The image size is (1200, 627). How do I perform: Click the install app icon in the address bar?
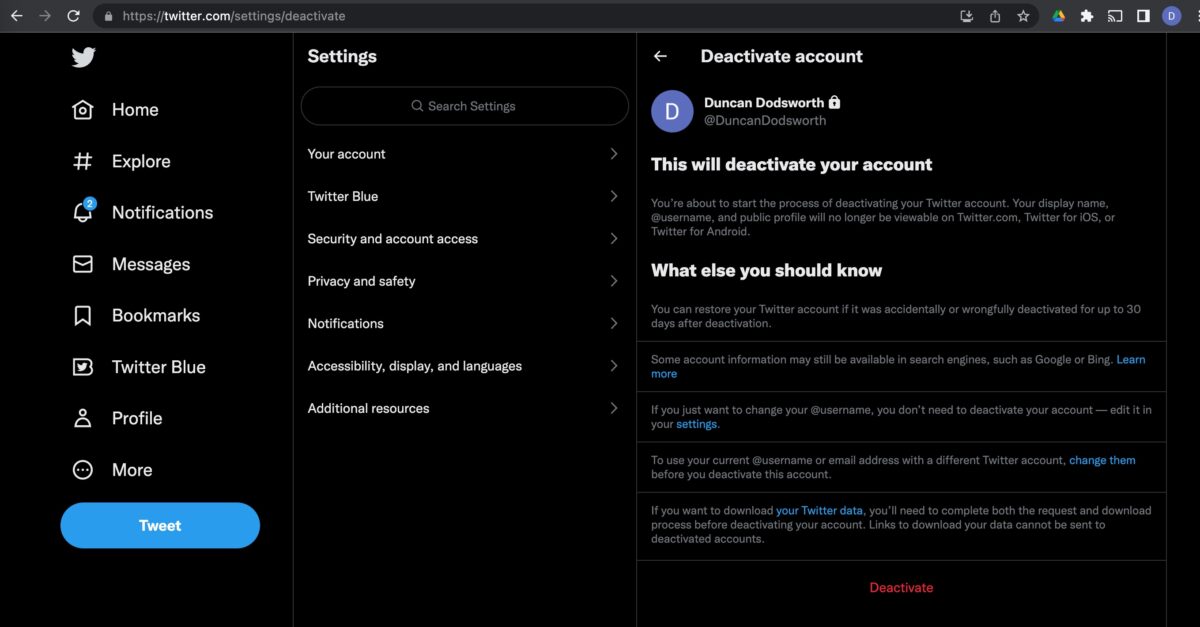coord(966,16)
